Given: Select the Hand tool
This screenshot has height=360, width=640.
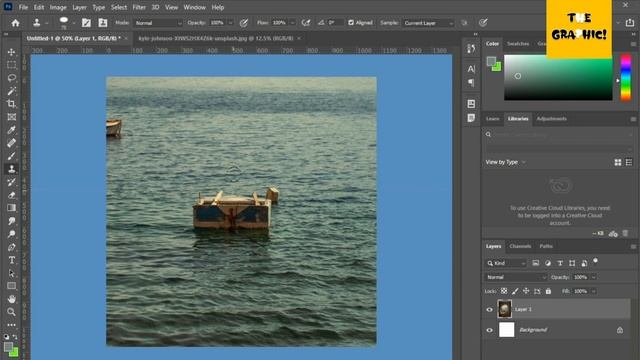Looking at the screenshot, I should pyautogui.click(x=11, y=299).
